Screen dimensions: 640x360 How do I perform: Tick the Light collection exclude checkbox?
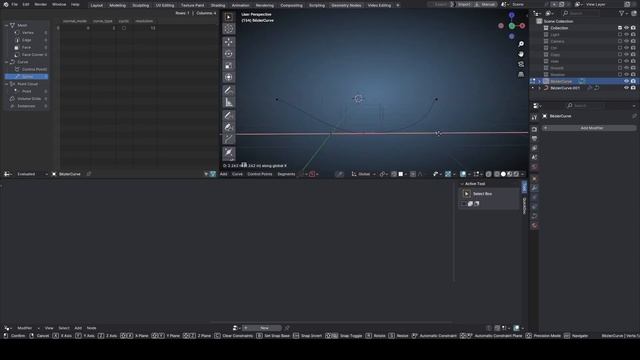coord(620,35)
